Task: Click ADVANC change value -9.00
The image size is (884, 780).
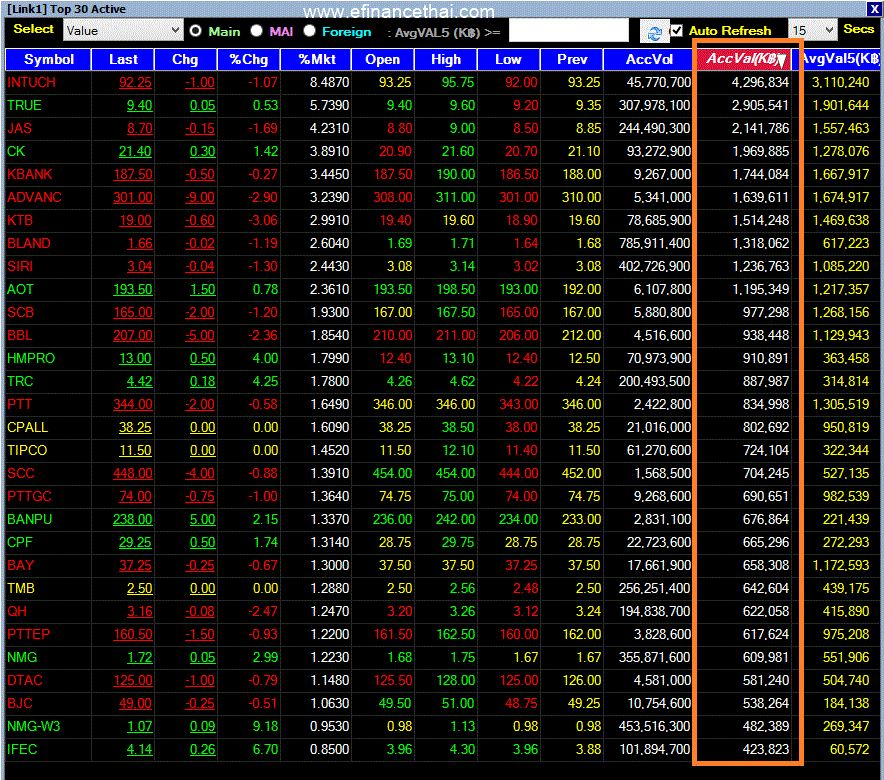Action: coord(200,198)
